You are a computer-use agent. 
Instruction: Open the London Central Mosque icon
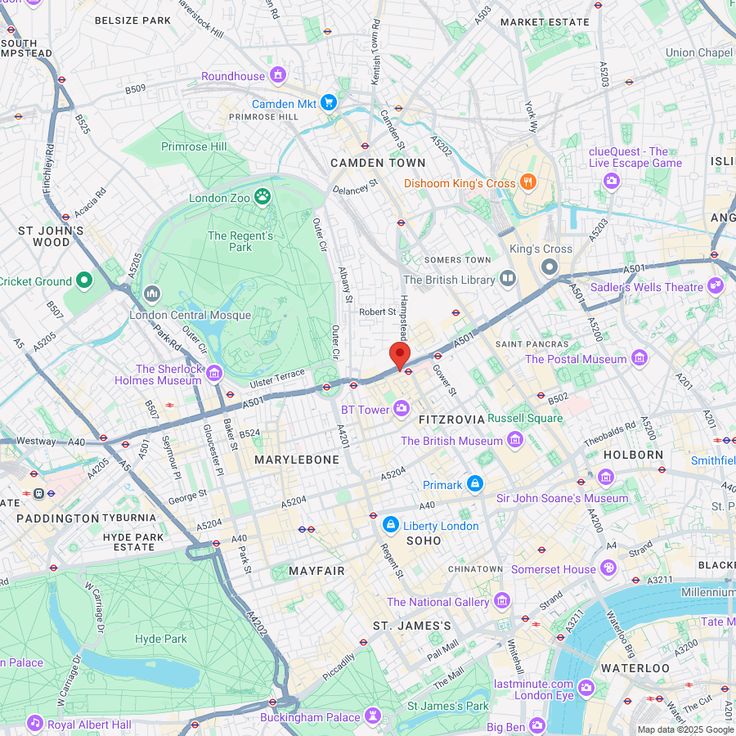pos(152,294)
